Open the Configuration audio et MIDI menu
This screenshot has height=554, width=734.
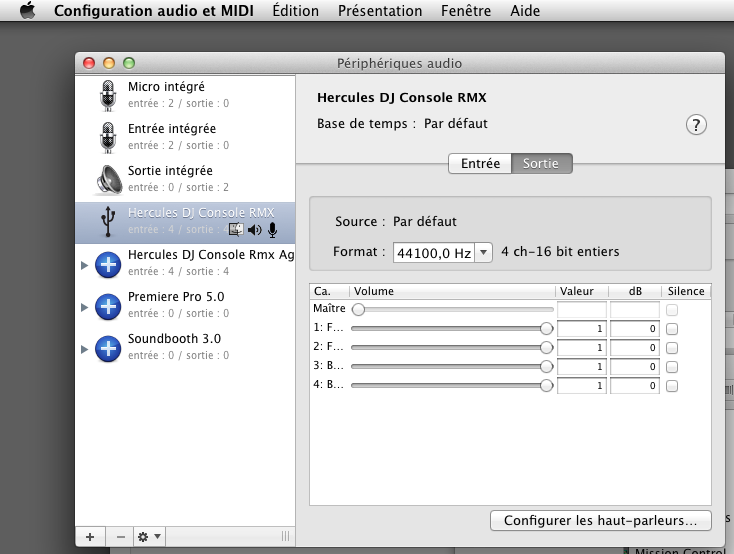tap(154, 10)
